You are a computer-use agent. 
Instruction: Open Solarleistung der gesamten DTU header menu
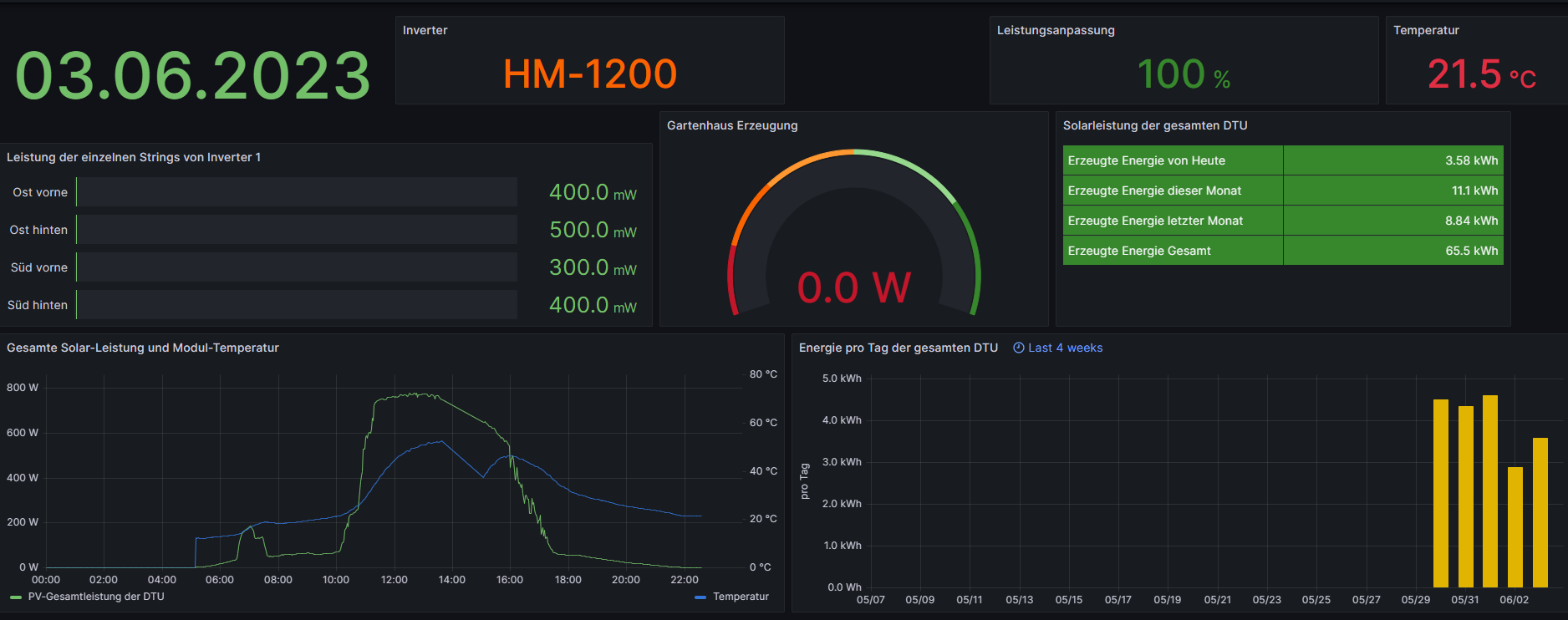1154,125
